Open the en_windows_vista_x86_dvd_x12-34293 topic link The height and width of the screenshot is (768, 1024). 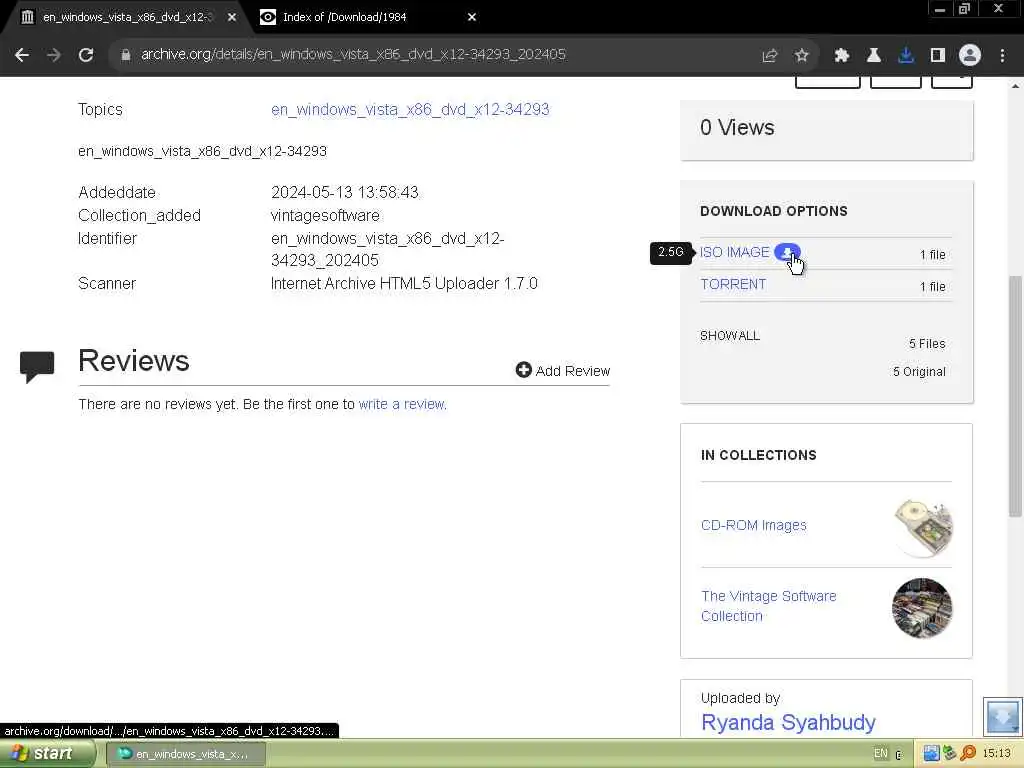point(410,110)
